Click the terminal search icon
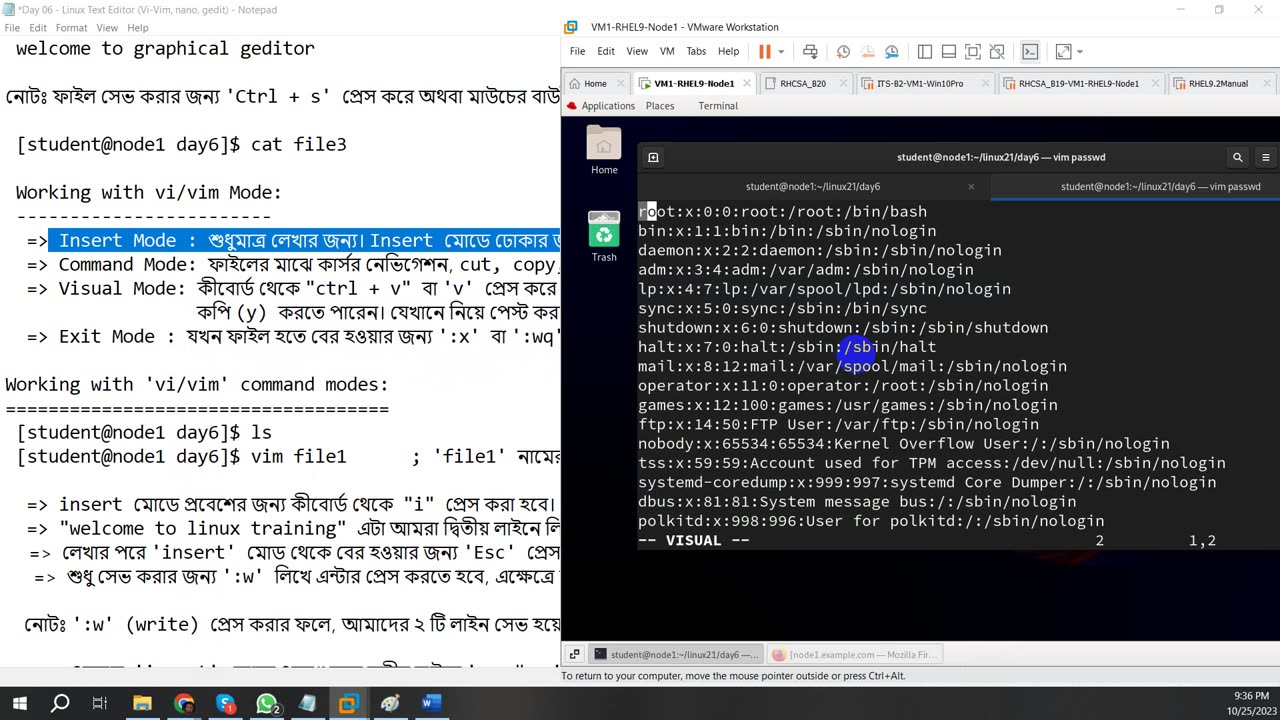Image resolution: width=1280 pixels, height=720 pixels. (x=1238, y=157)
